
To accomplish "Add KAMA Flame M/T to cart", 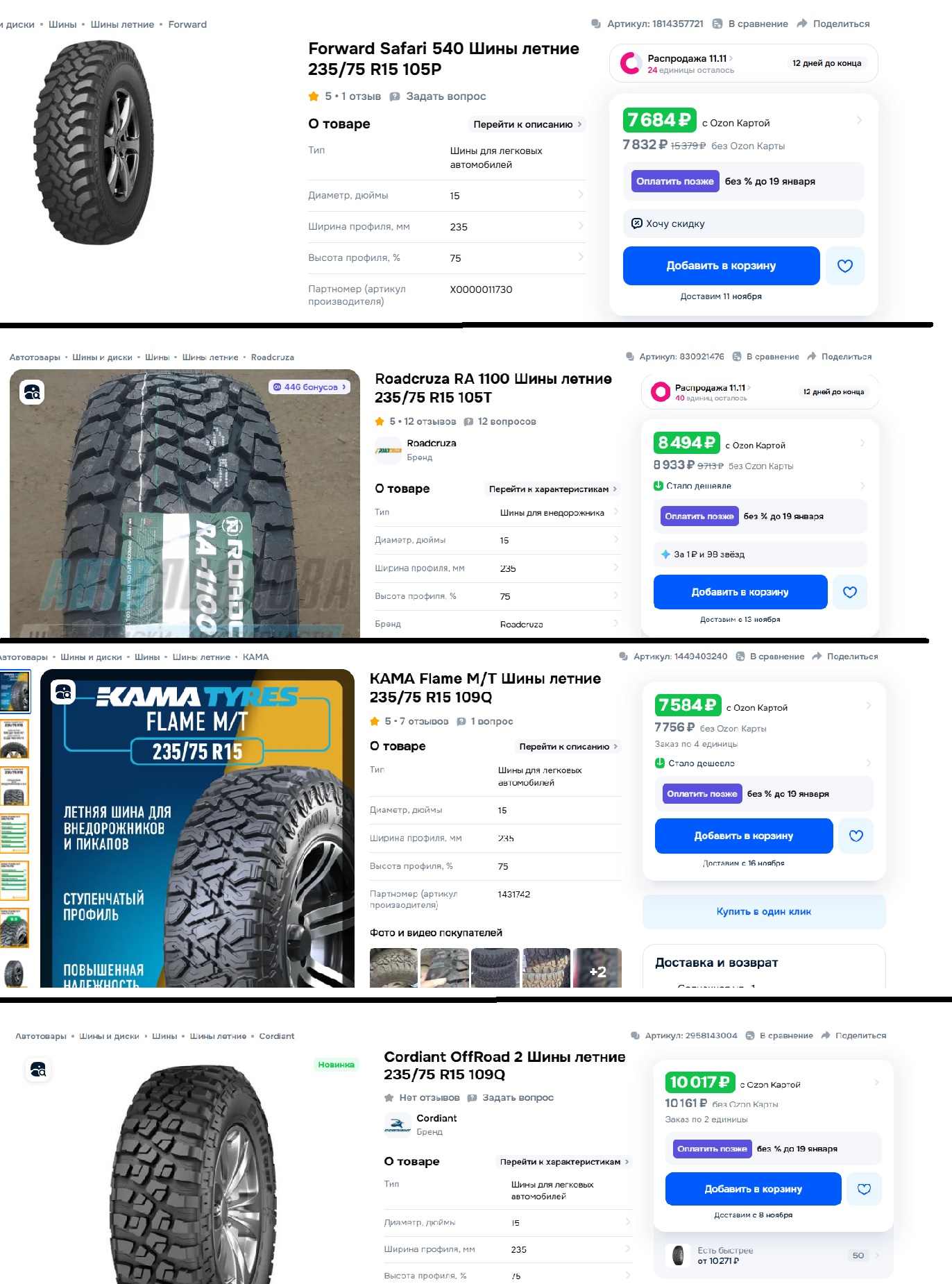I will coord(743,836).
